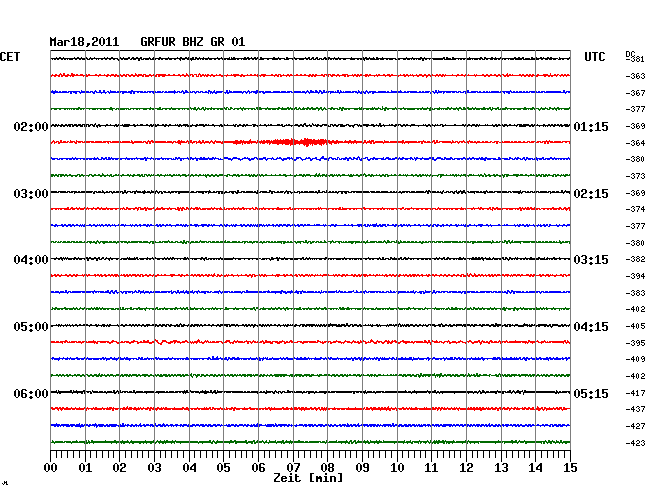Click the DC offset value -405
Viewport: 650px width, 494px height.
click(x=635, y=327)
